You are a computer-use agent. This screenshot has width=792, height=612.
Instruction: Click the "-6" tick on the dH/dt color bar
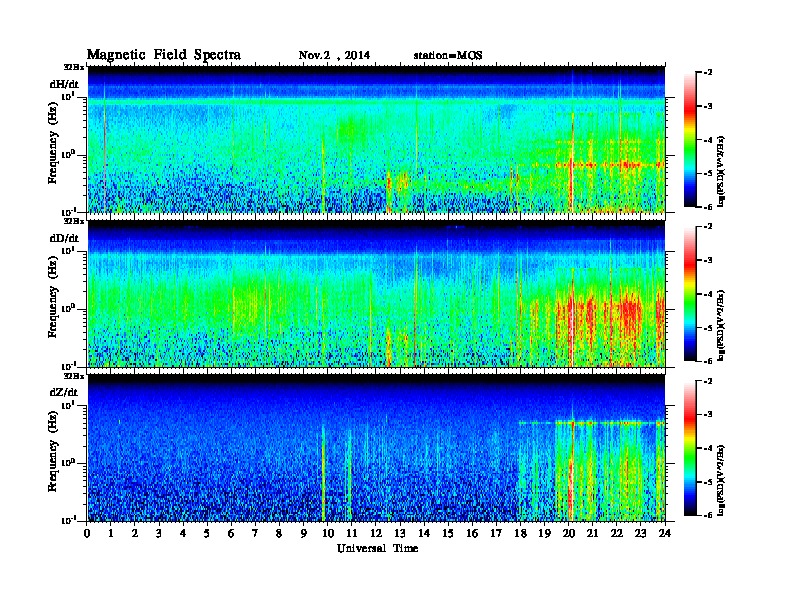tap(708, 207)
